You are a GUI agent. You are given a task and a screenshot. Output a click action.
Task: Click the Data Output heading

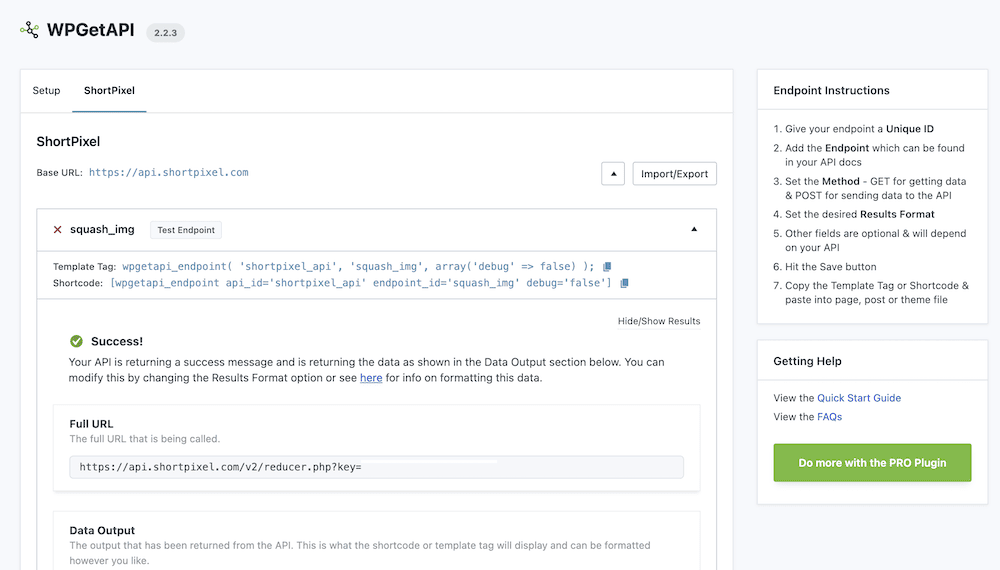click(x=102, y=530)
